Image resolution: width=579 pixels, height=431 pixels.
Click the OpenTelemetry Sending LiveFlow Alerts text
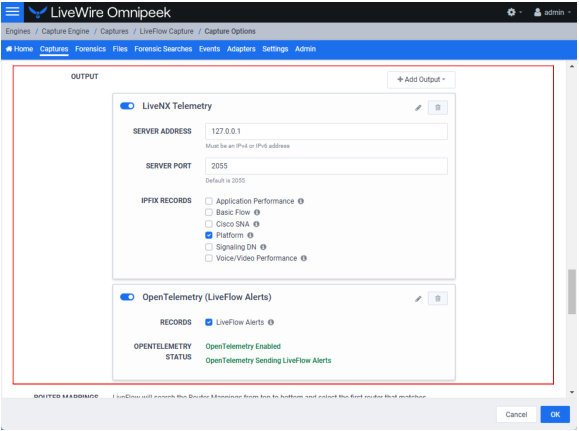(x=268, y=360)
